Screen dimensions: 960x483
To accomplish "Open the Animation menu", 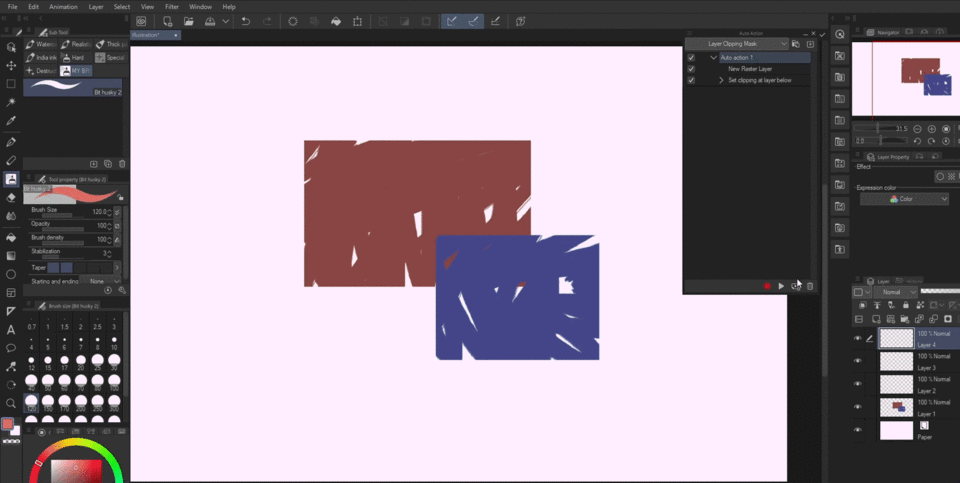I will pyautogui.click(x=63, y=7).
